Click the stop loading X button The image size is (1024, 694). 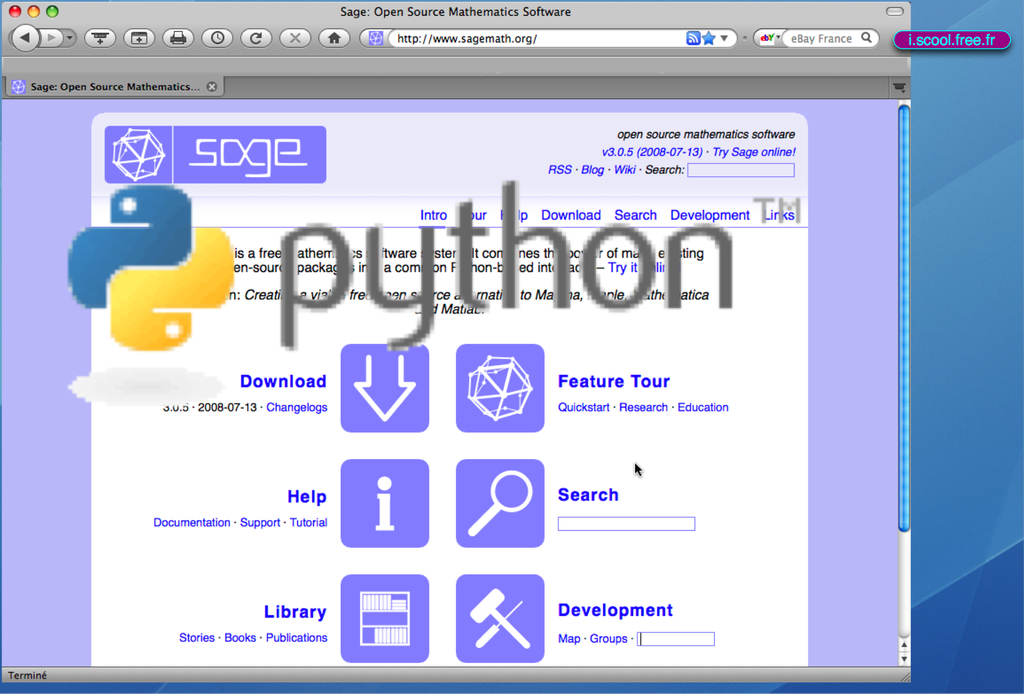[295, 39]
